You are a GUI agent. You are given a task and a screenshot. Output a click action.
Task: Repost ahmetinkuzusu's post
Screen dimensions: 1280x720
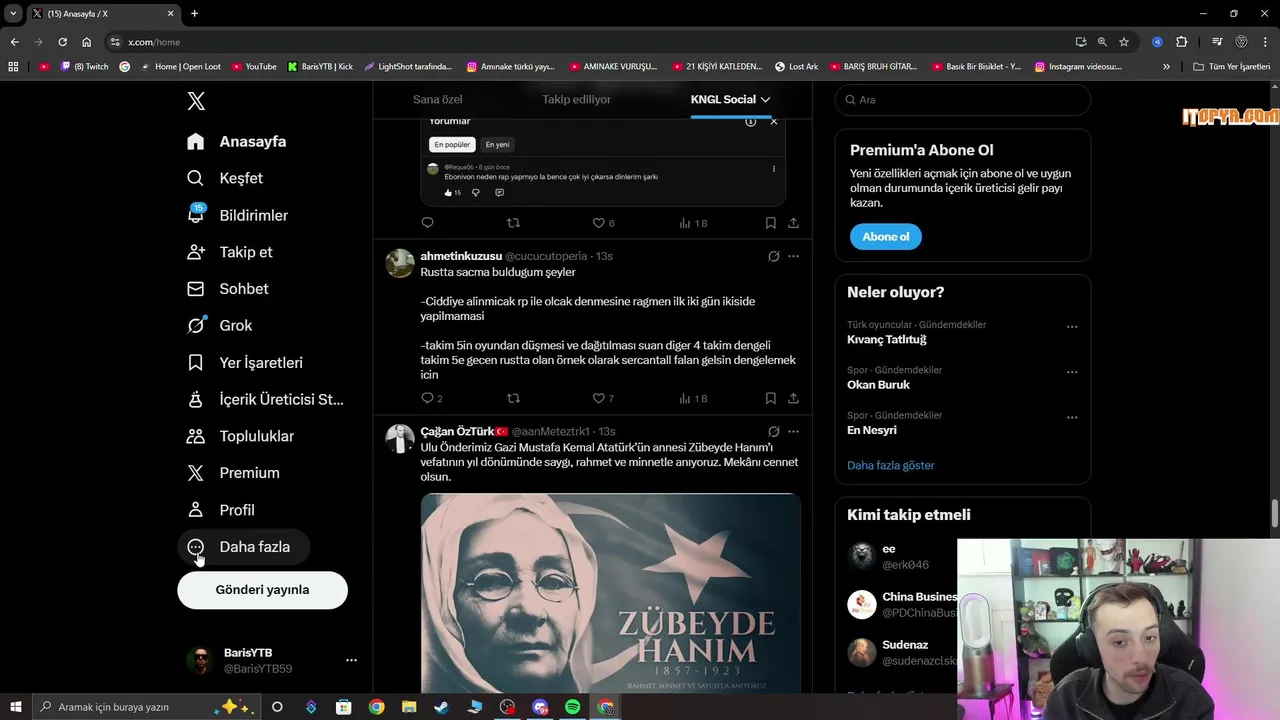pos(513,398)
